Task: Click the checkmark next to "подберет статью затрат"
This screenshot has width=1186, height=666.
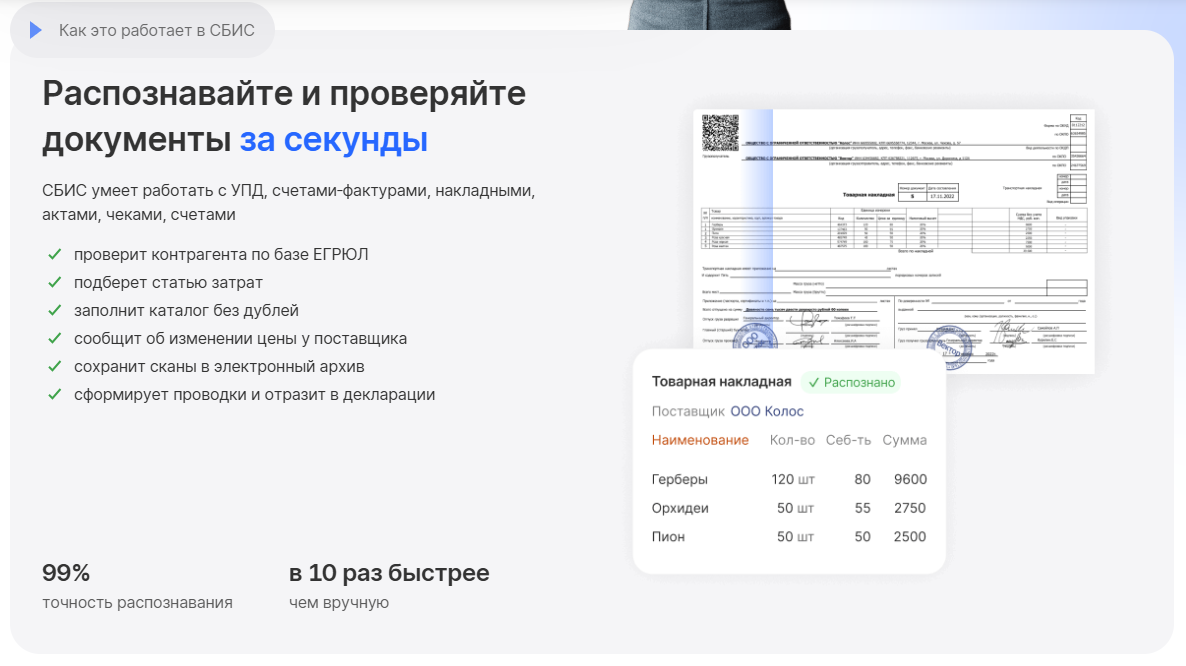Action: [x=55, y=282]
